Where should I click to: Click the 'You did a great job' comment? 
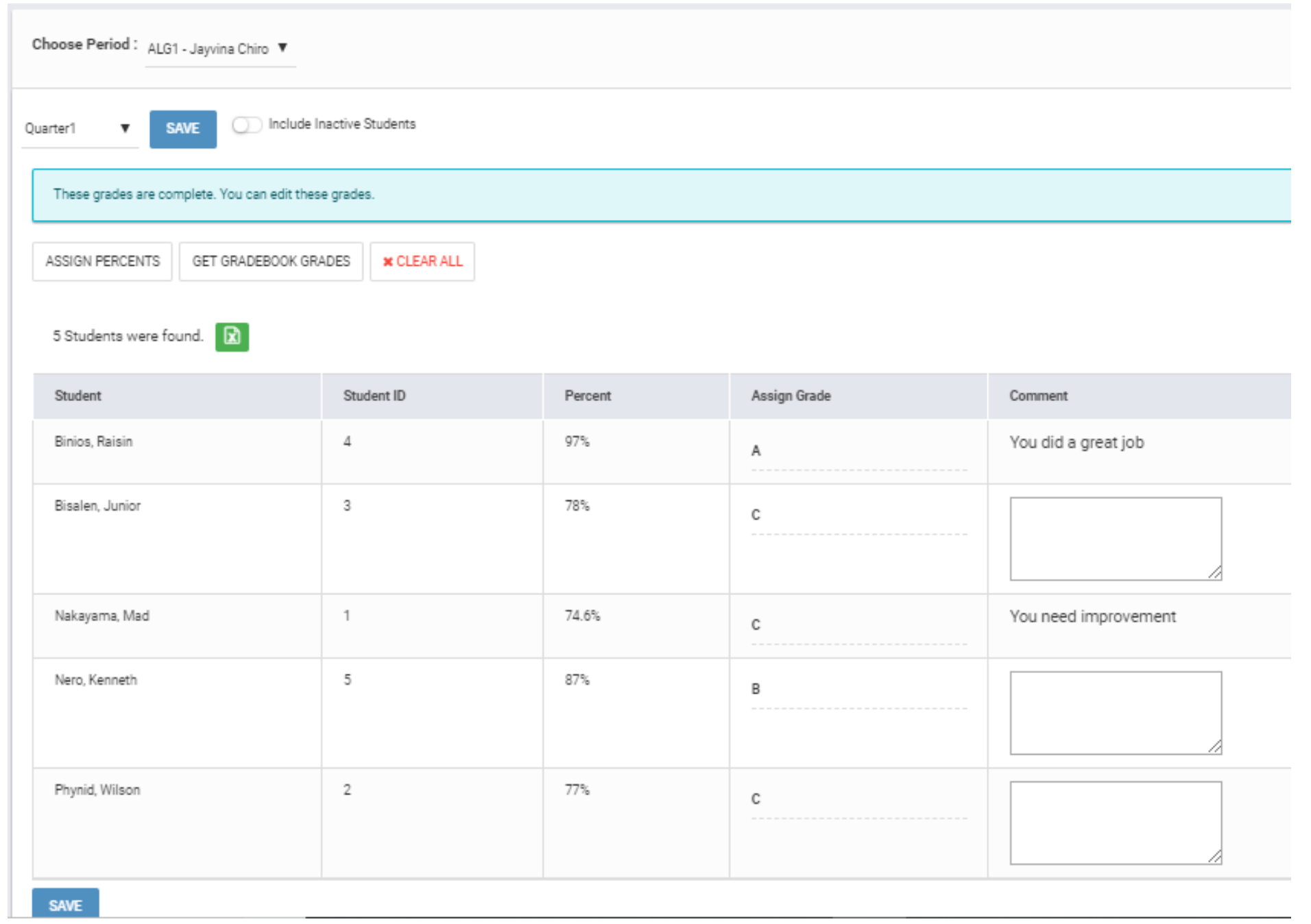(1077, 443)
